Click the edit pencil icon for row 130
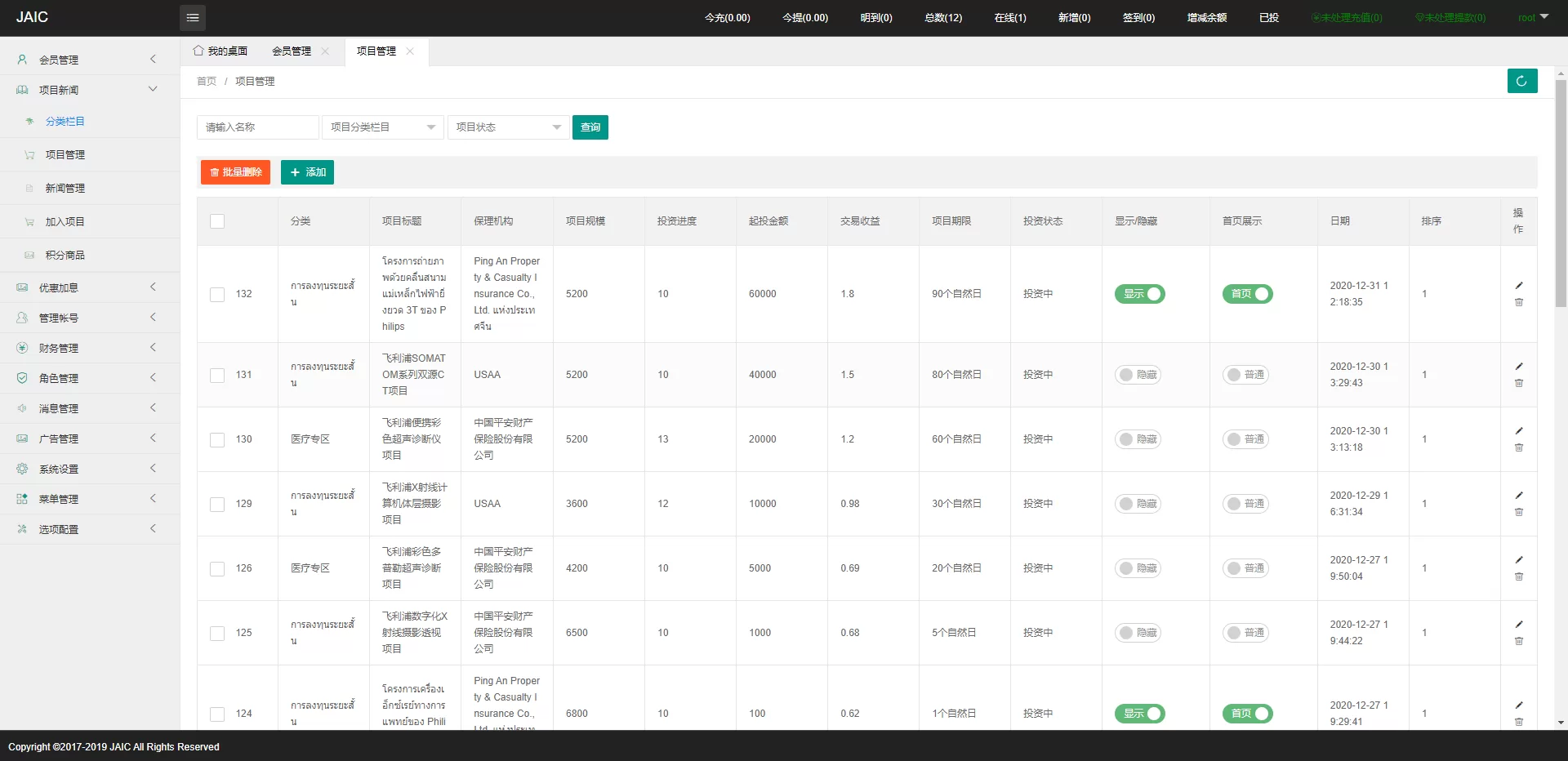The width and height of the screenshot is (1568, 761). [1519, 431]
